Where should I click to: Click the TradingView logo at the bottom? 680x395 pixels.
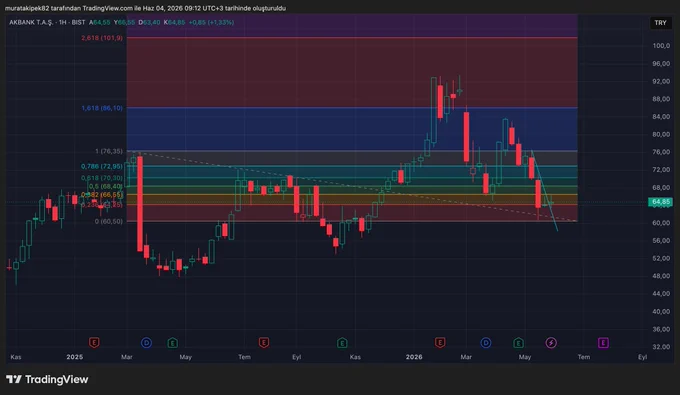click(47, 379)
